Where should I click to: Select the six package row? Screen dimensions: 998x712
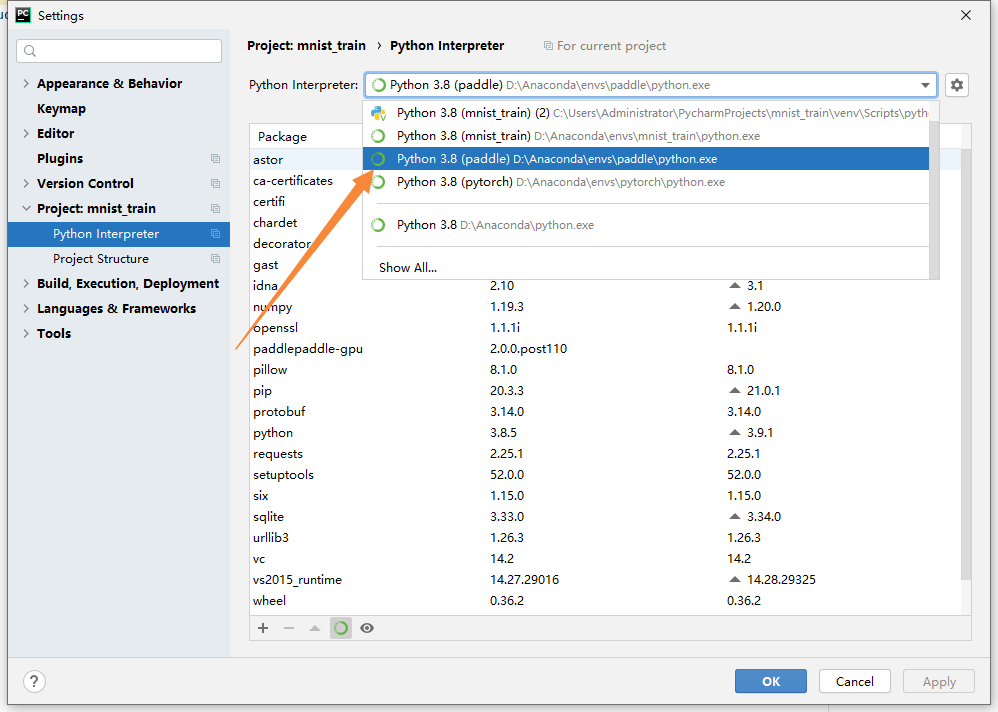(605, 496)
